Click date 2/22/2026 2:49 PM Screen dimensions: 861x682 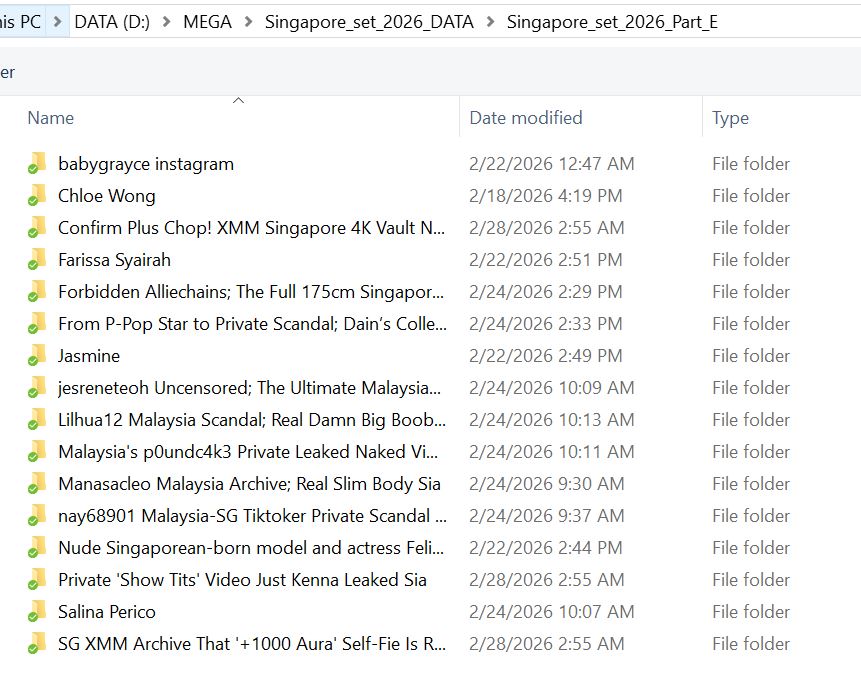tap(545, 355)
